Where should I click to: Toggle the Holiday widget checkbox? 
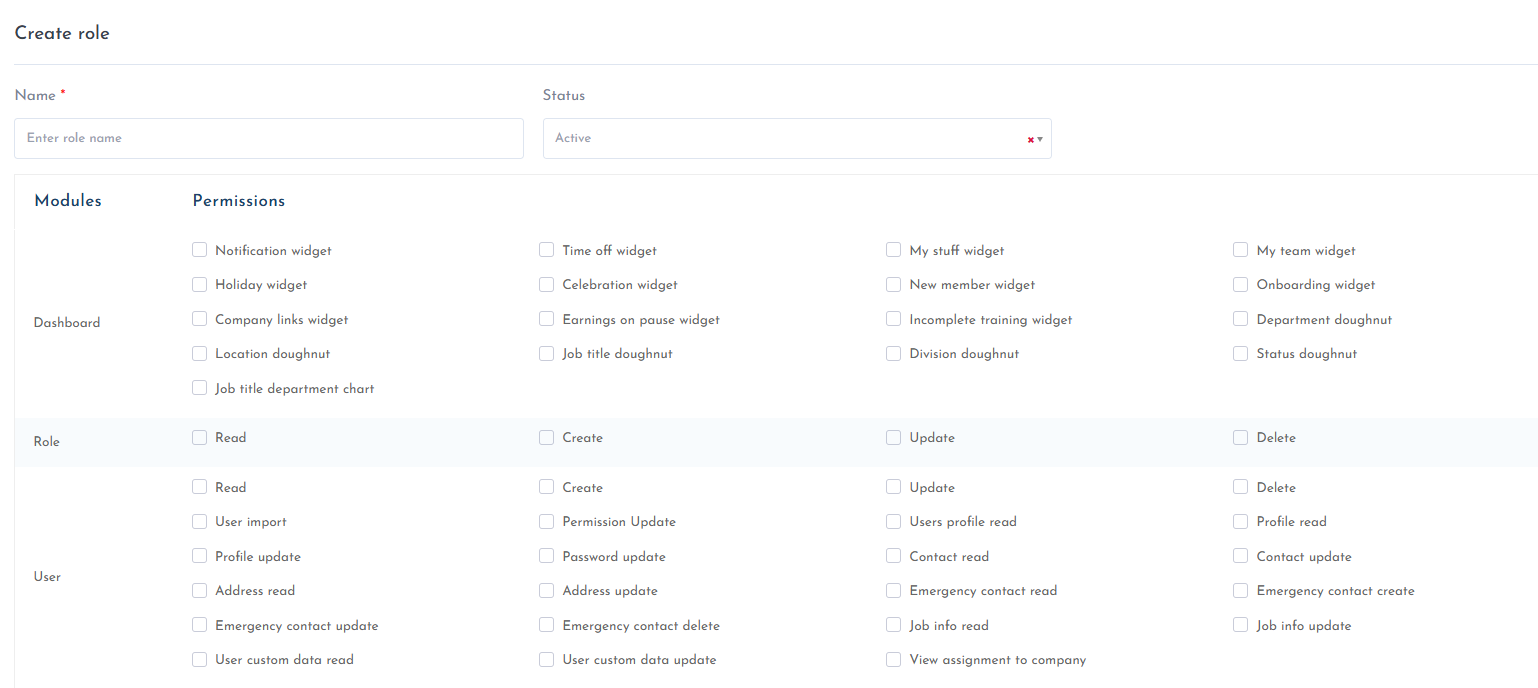[x=199, y=284]
